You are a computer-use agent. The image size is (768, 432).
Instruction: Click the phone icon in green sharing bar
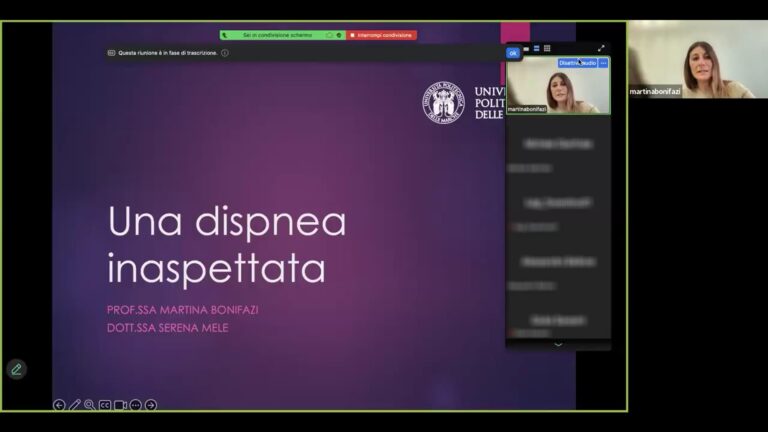pos(225,35)
